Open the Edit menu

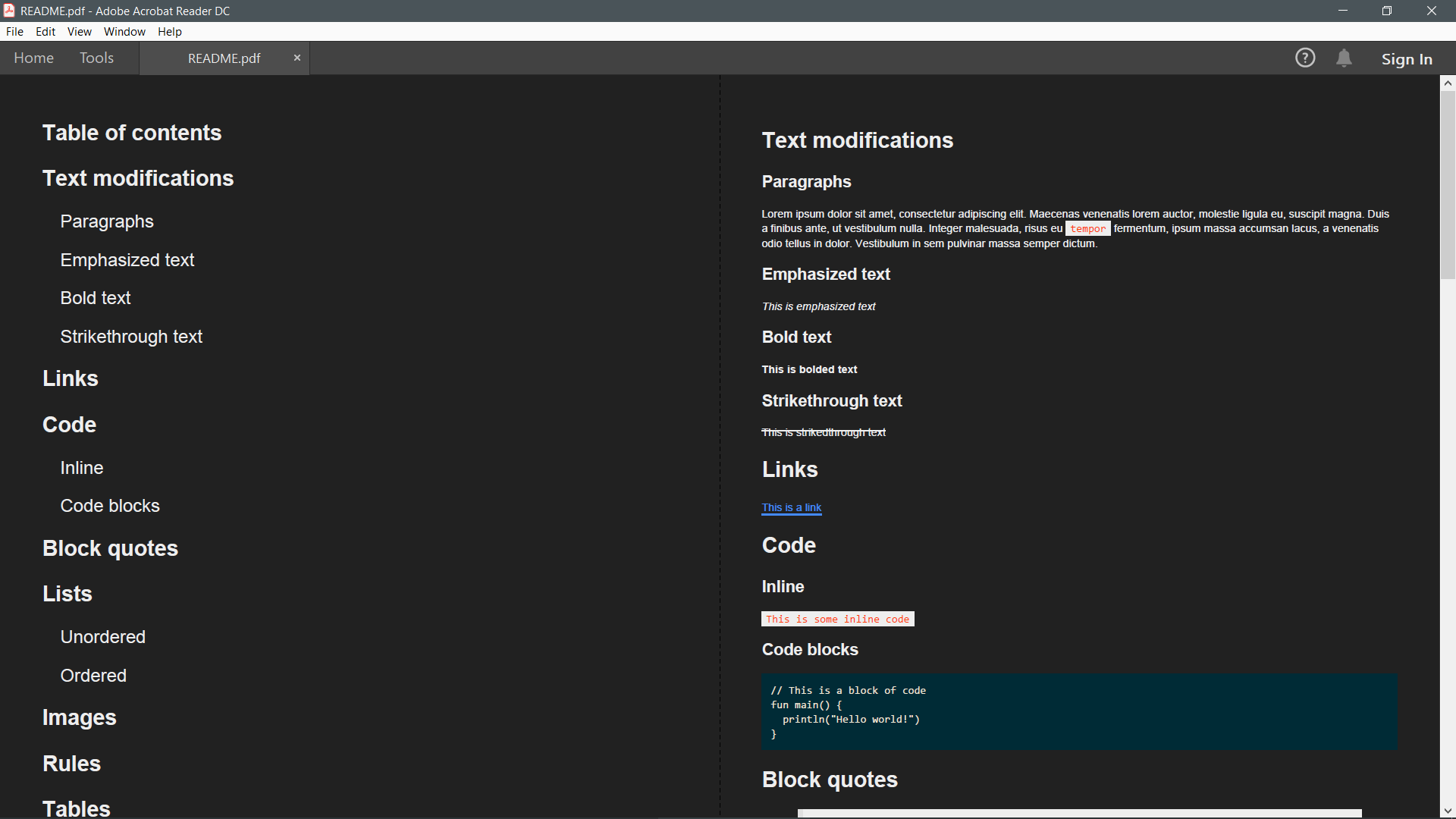point(45,32)
